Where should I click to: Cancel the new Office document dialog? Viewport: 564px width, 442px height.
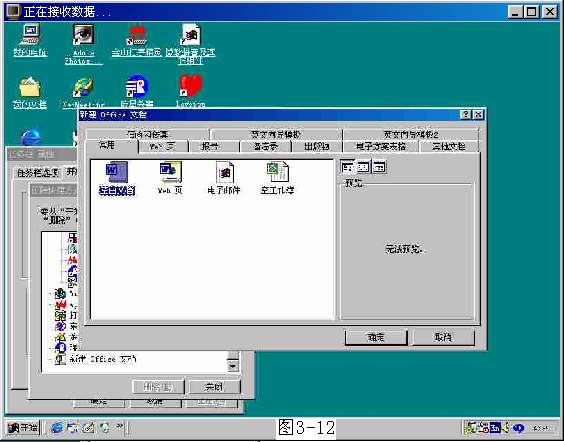pos(443,337)
